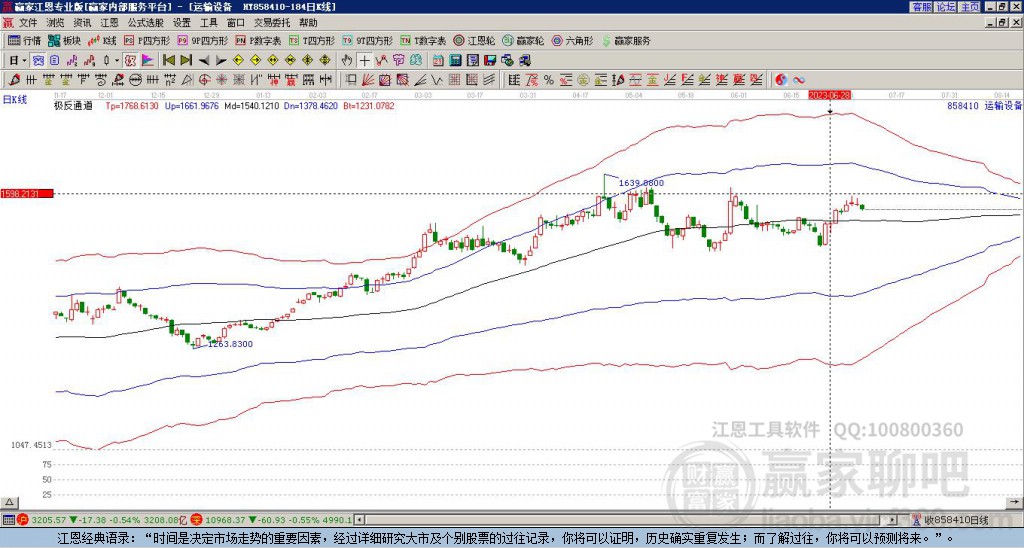Screen dimensions: 1024x548
Task: Click the colorful flag icon
Action: pos(148,61)
